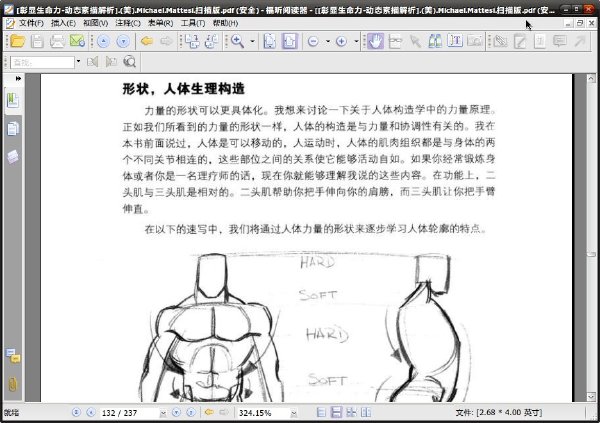The height and width of the screenshot is (423, 600).
Task: Go to previous view using yellow back arrow
Action: pos(147,41)
